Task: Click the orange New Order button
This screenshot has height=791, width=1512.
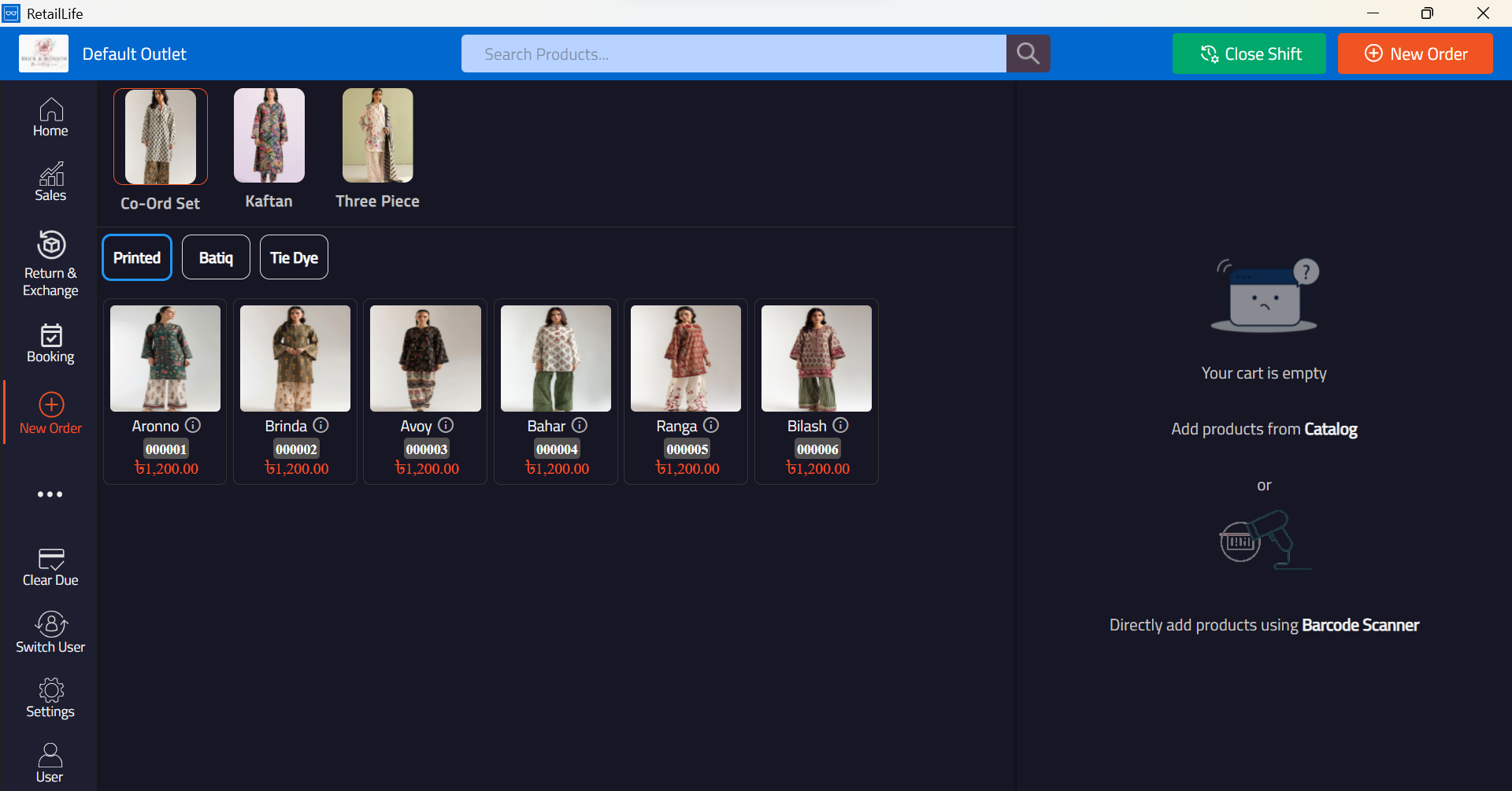Action: pos(1415,54)
